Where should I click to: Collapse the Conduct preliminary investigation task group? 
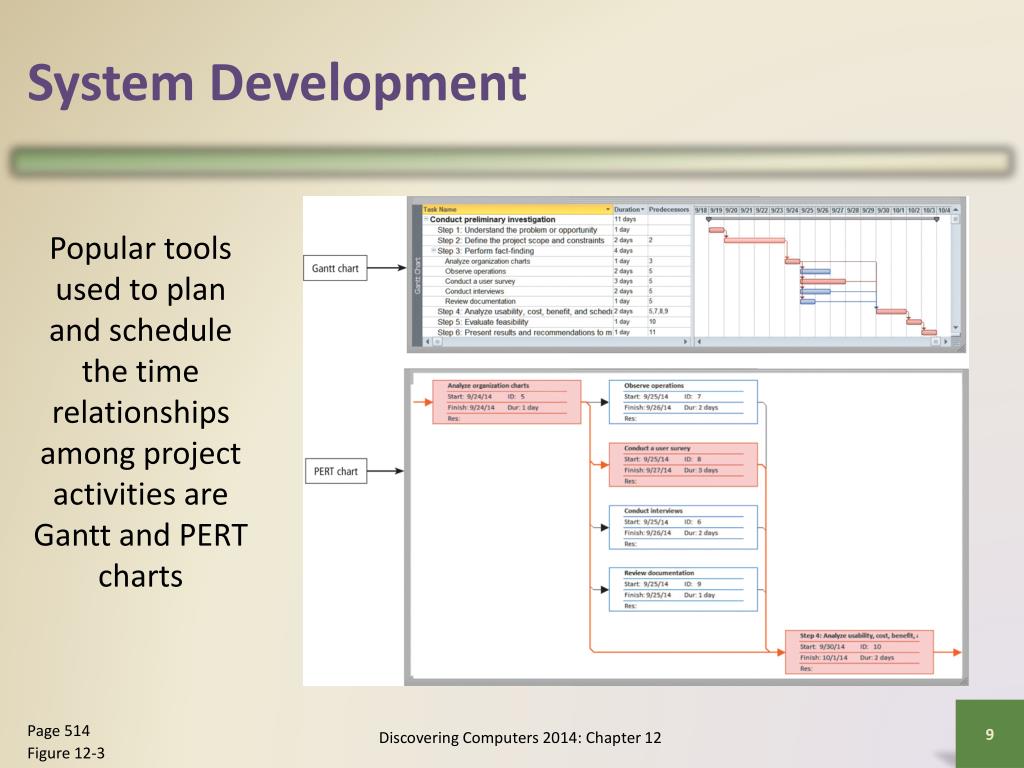[425, 219]
